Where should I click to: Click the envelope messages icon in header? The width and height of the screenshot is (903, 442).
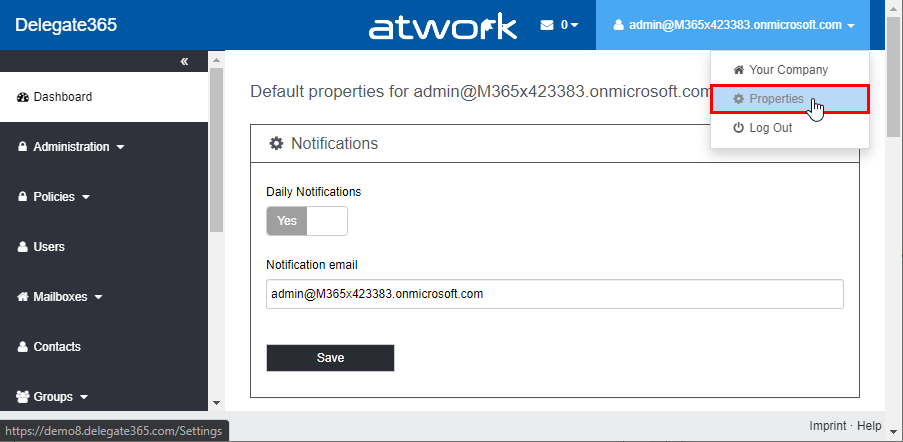[547, 25]
